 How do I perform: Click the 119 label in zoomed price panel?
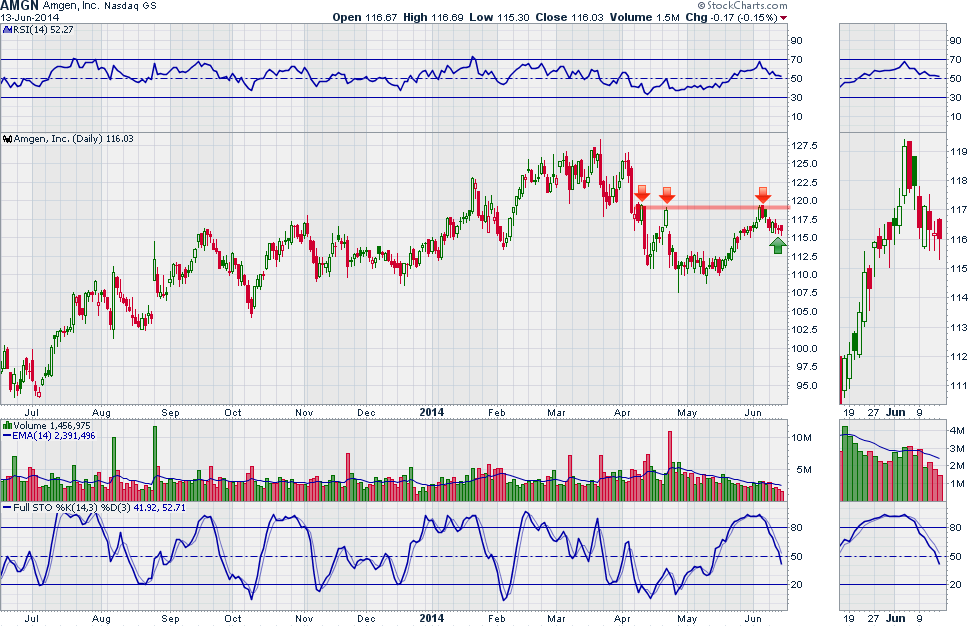959,152
